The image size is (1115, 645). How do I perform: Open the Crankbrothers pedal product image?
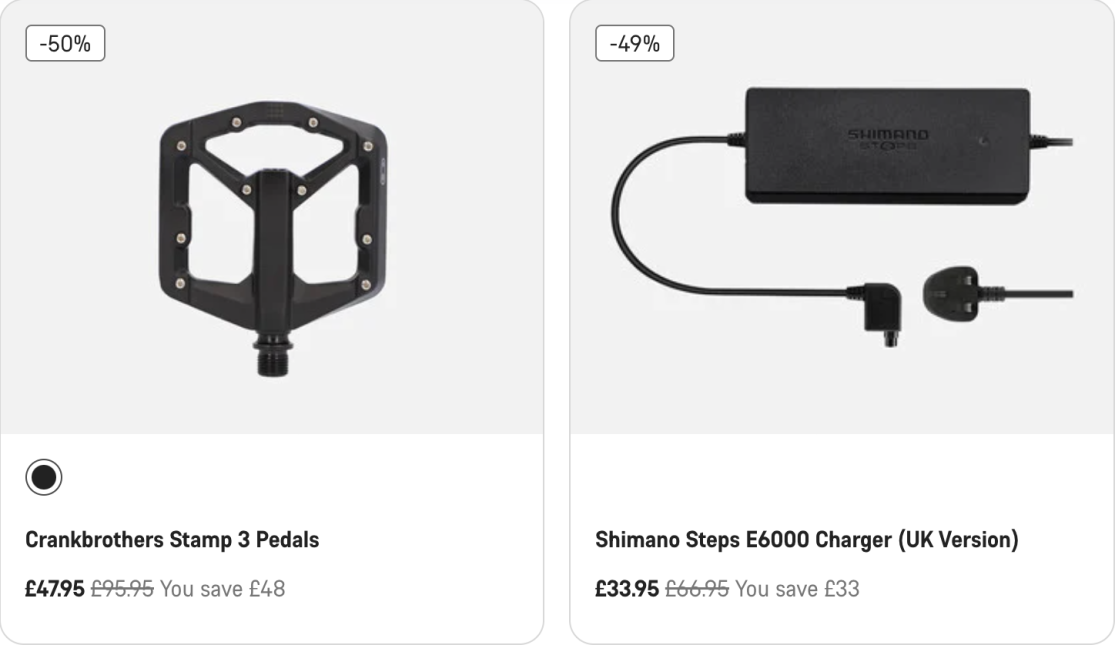(273, 218)
